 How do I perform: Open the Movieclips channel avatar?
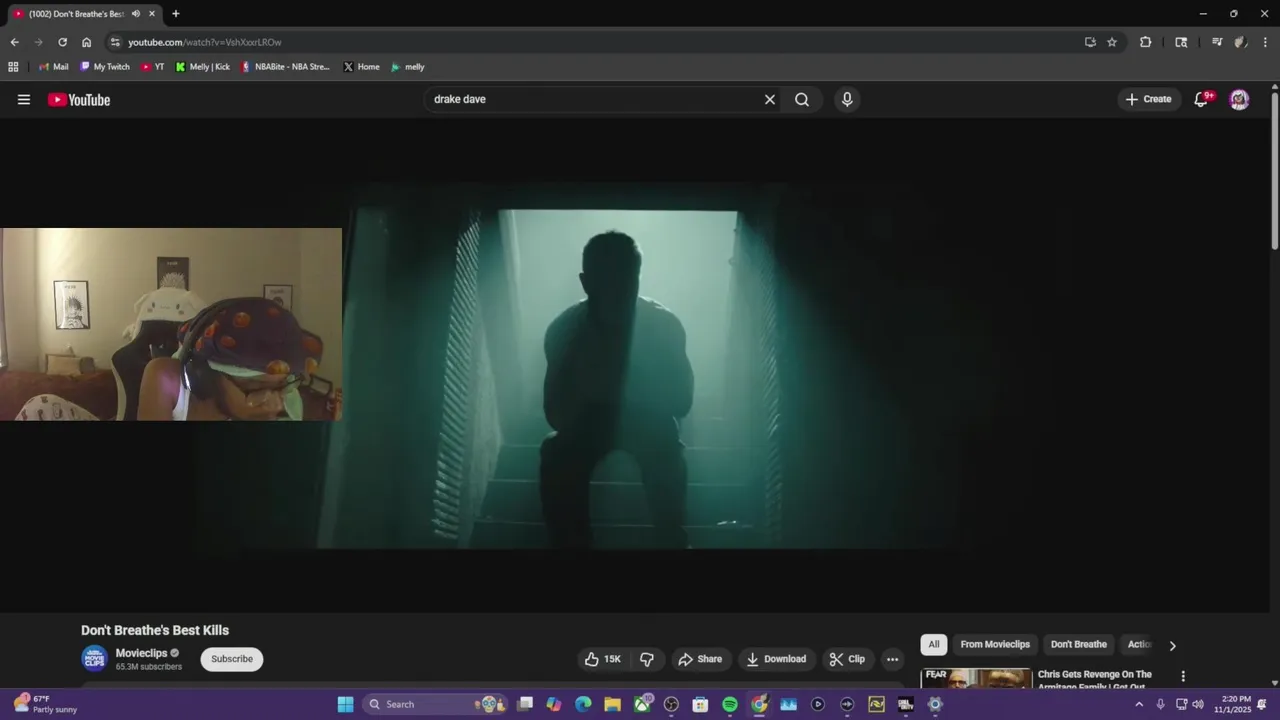pos(94,658)
